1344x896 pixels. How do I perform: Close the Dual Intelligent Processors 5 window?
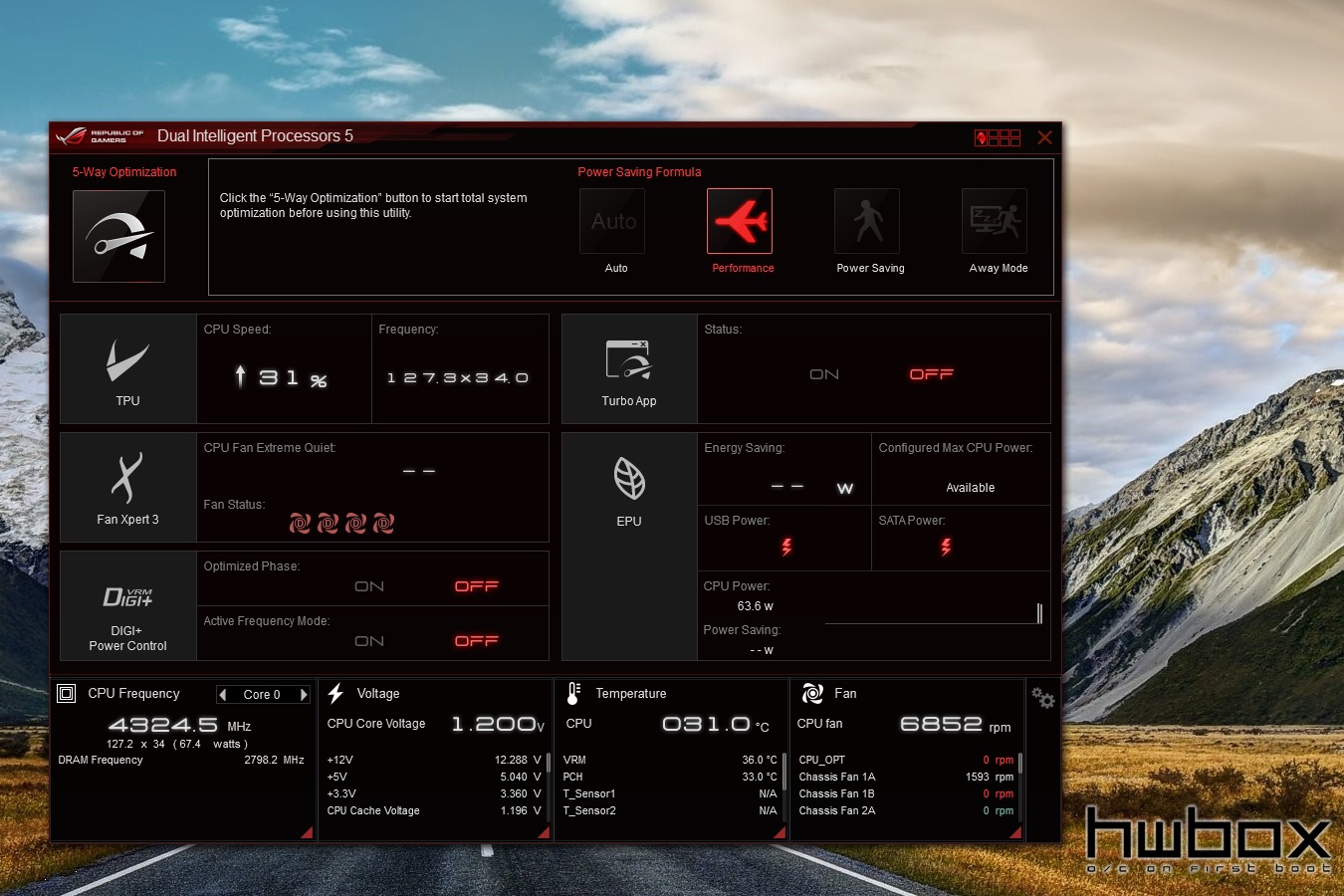[x=1044, y=137]
